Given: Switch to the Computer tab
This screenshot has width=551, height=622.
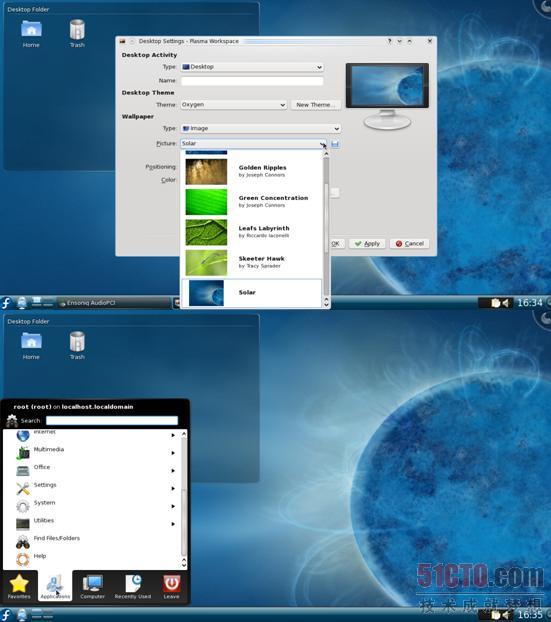Looking at the screenshot, I should click(x=92, y=586).
